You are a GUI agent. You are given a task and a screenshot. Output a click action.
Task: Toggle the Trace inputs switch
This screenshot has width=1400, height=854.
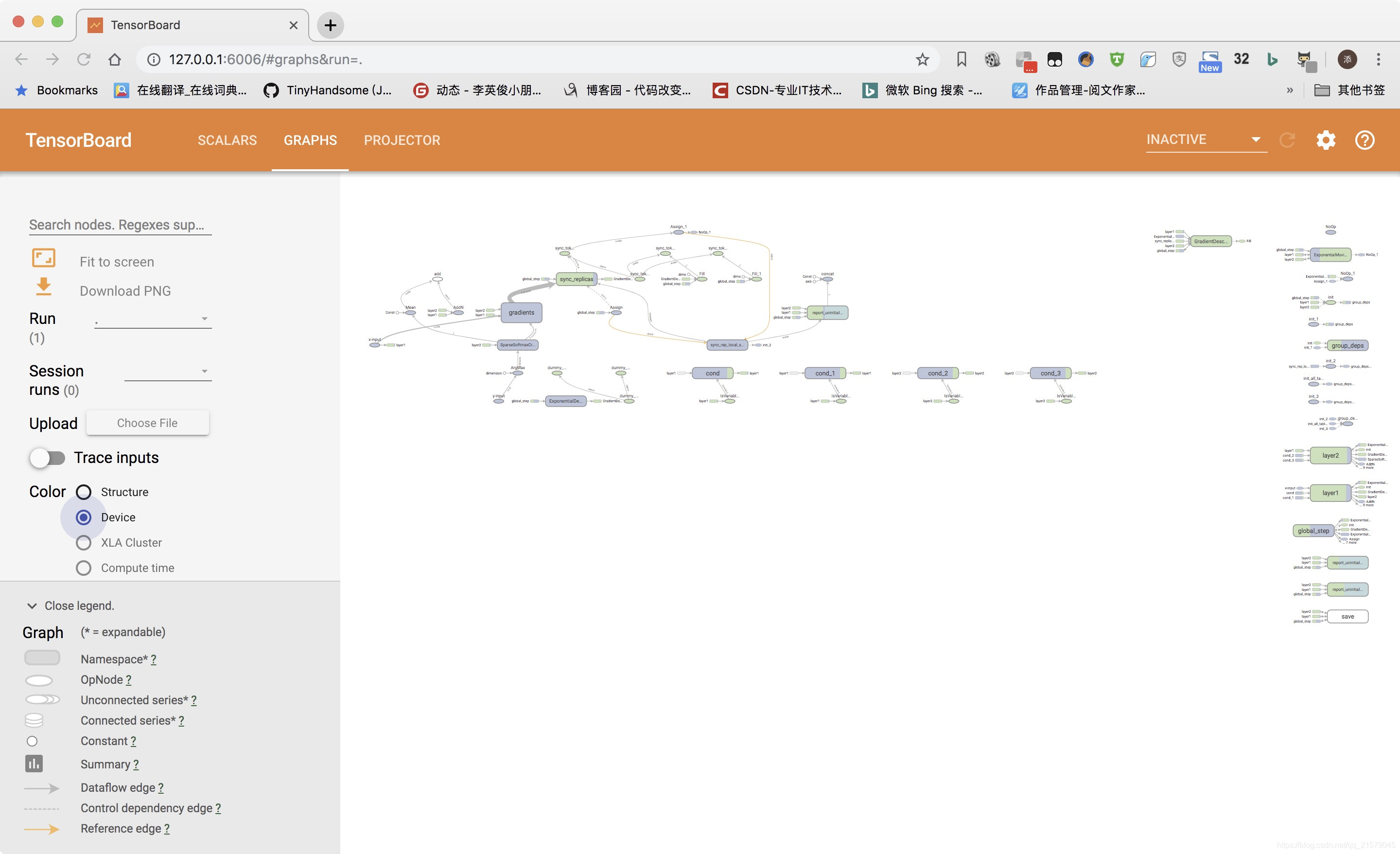pyautogui.click(x=47, y=458)
